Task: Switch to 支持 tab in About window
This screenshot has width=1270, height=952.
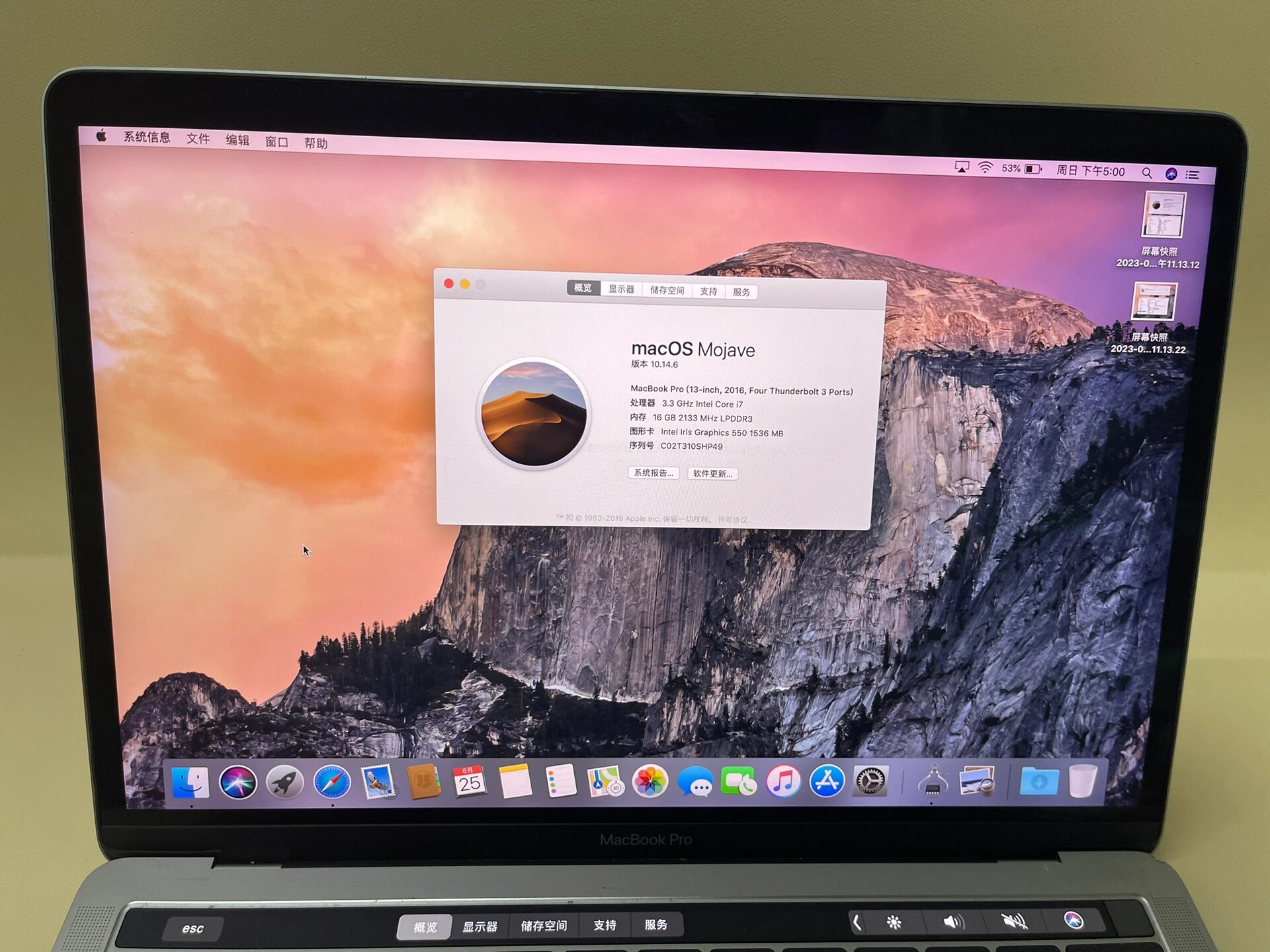Action: pyautogui.click(x=708, y=291)
